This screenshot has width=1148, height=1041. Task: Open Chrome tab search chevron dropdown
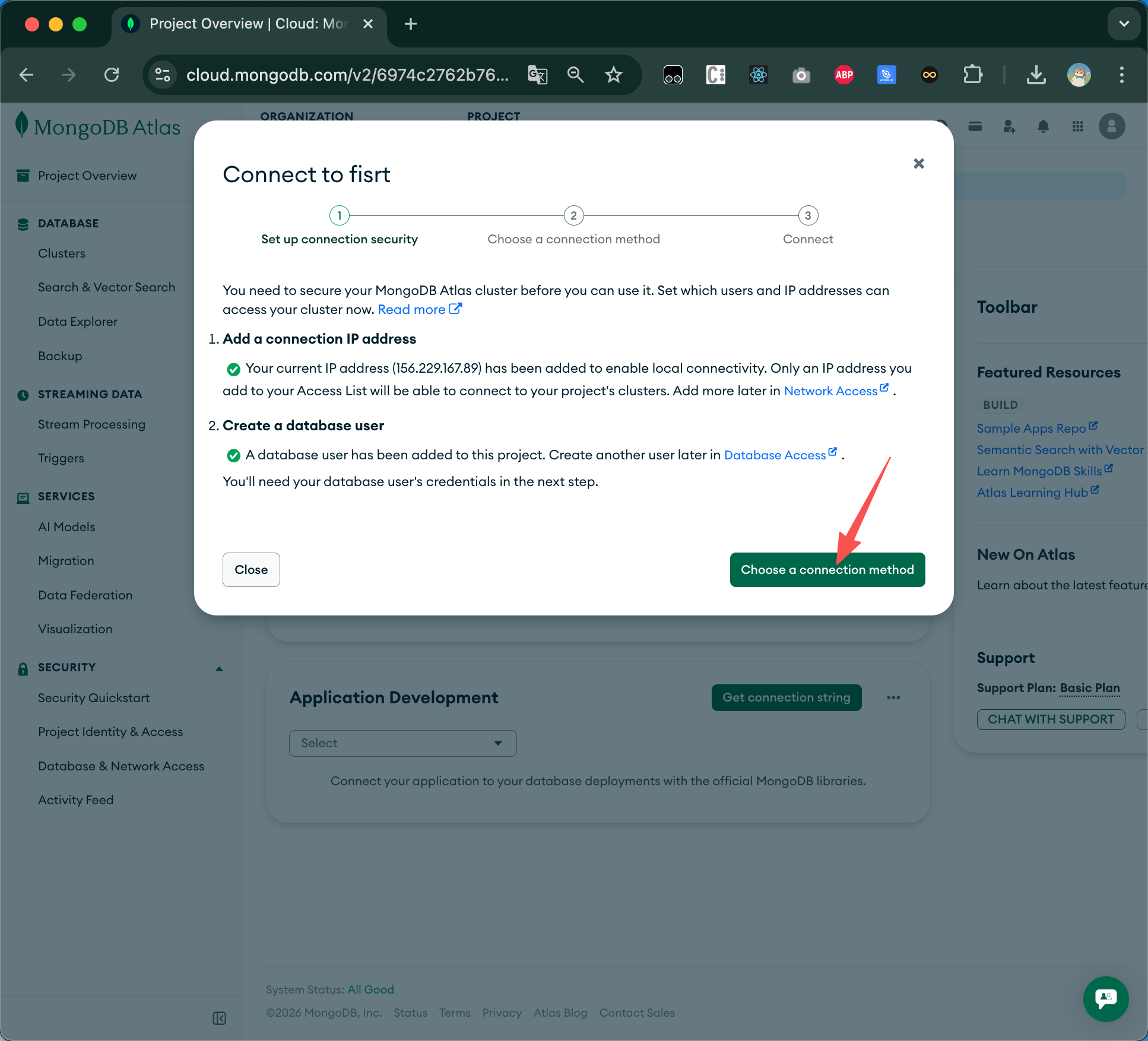click(x=1123, y=24)
